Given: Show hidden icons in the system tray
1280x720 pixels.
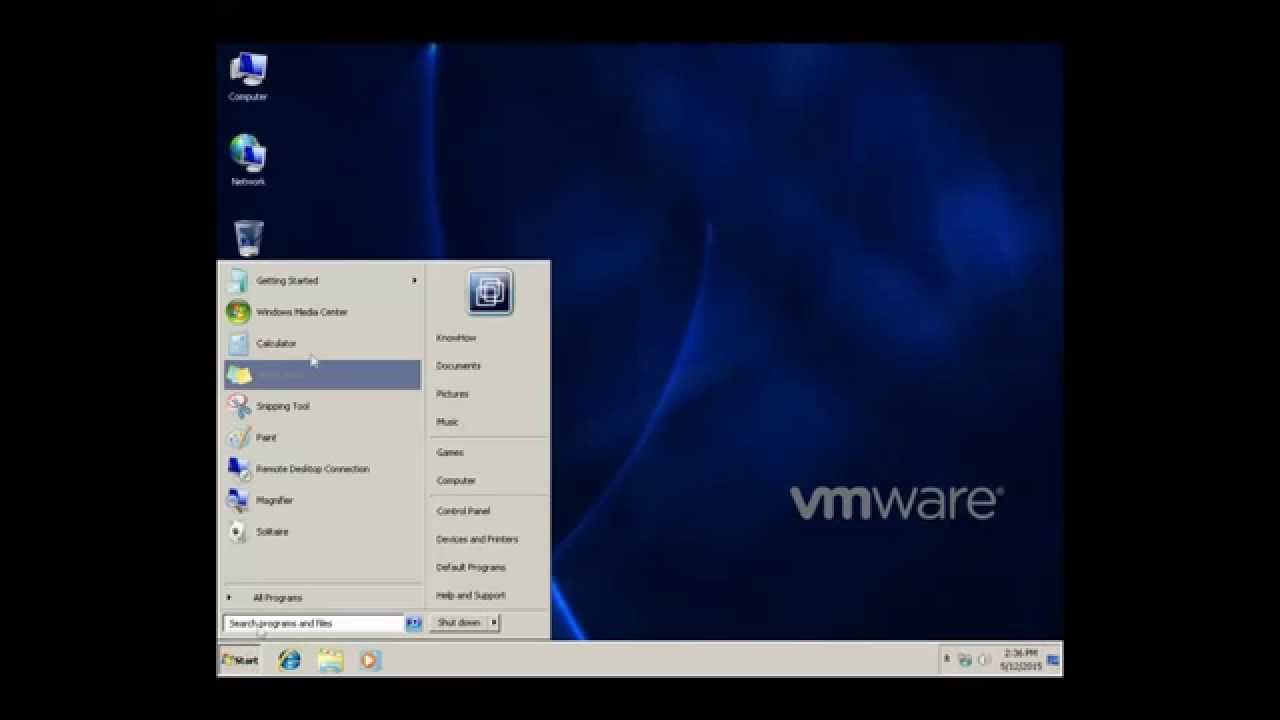Looking at the screenshot, I should point(946,659).
